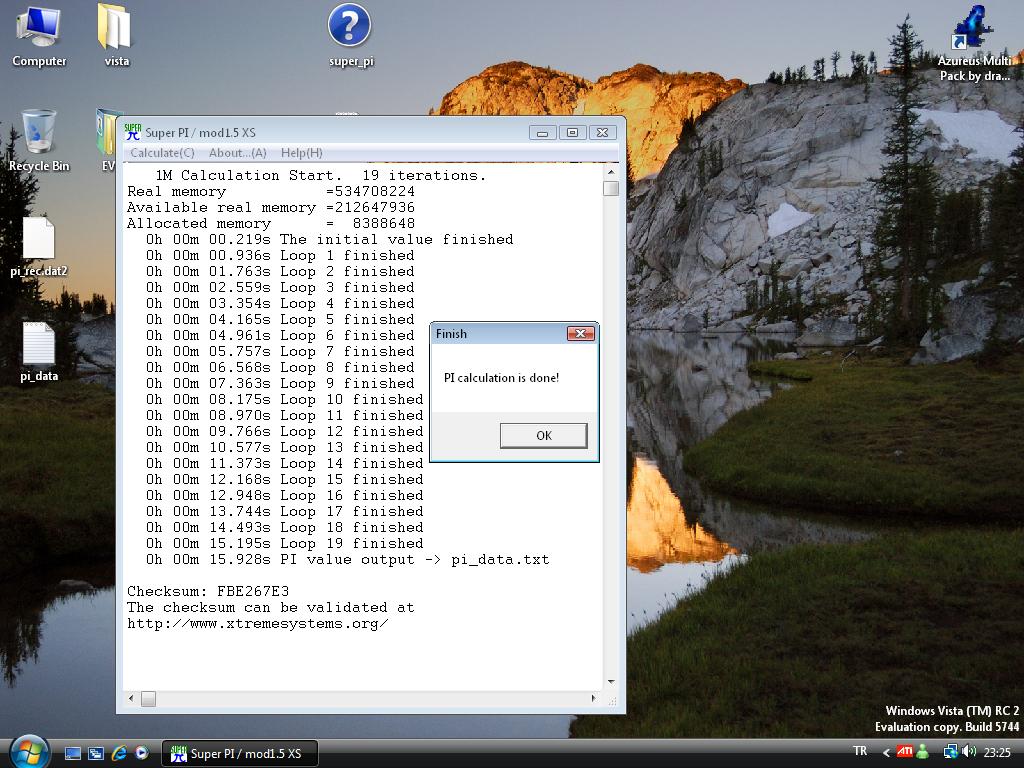
Task: Click the "PI calculation is done!" message
Action: coord(502,378)
